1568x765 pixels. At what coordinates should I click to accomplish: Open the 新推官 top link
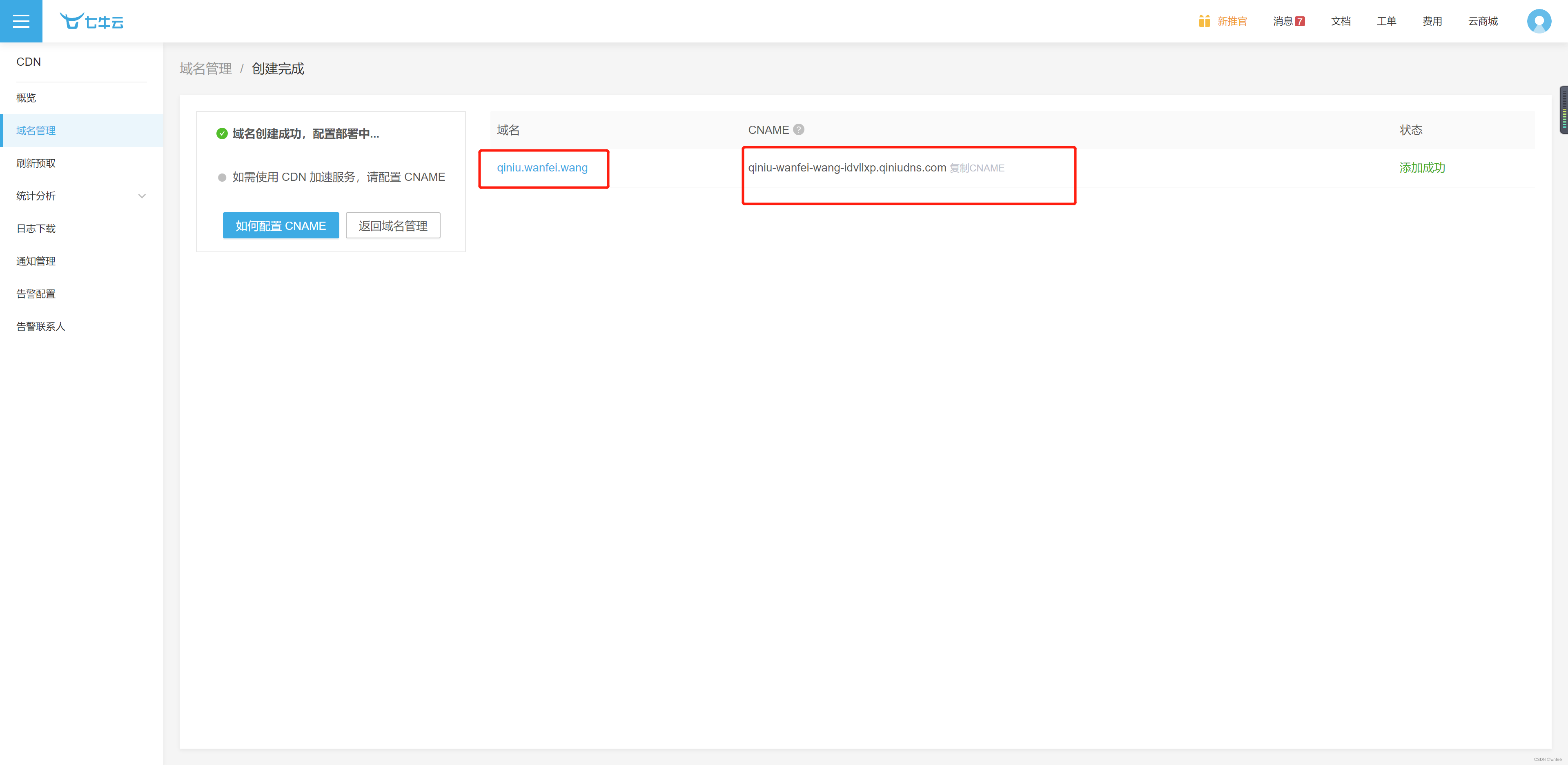click(1232, 21)
